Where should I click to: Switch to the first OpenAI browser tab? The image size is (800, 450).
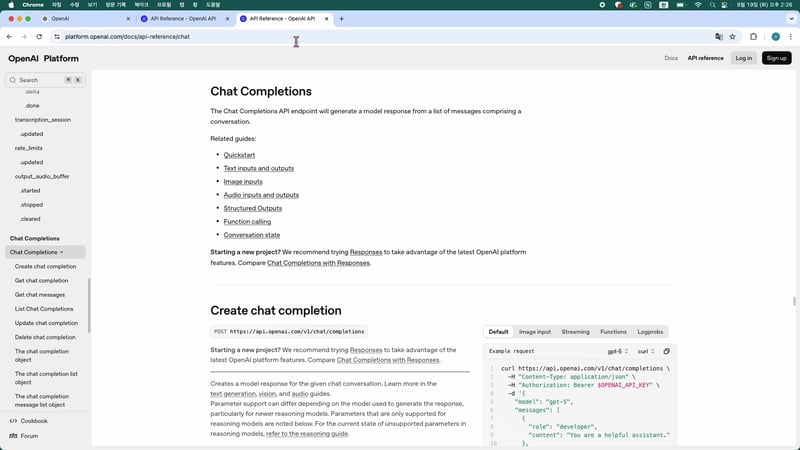point(80,18)
